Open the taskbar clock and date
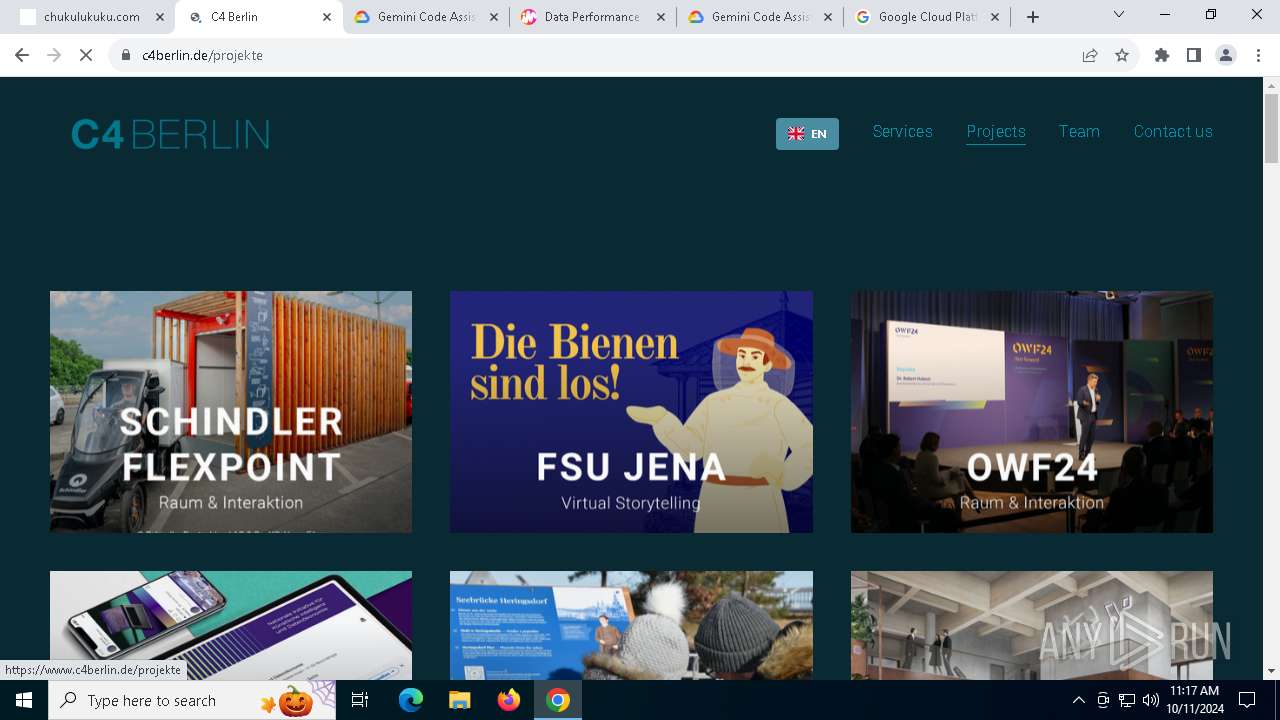 click(1194, 700)
